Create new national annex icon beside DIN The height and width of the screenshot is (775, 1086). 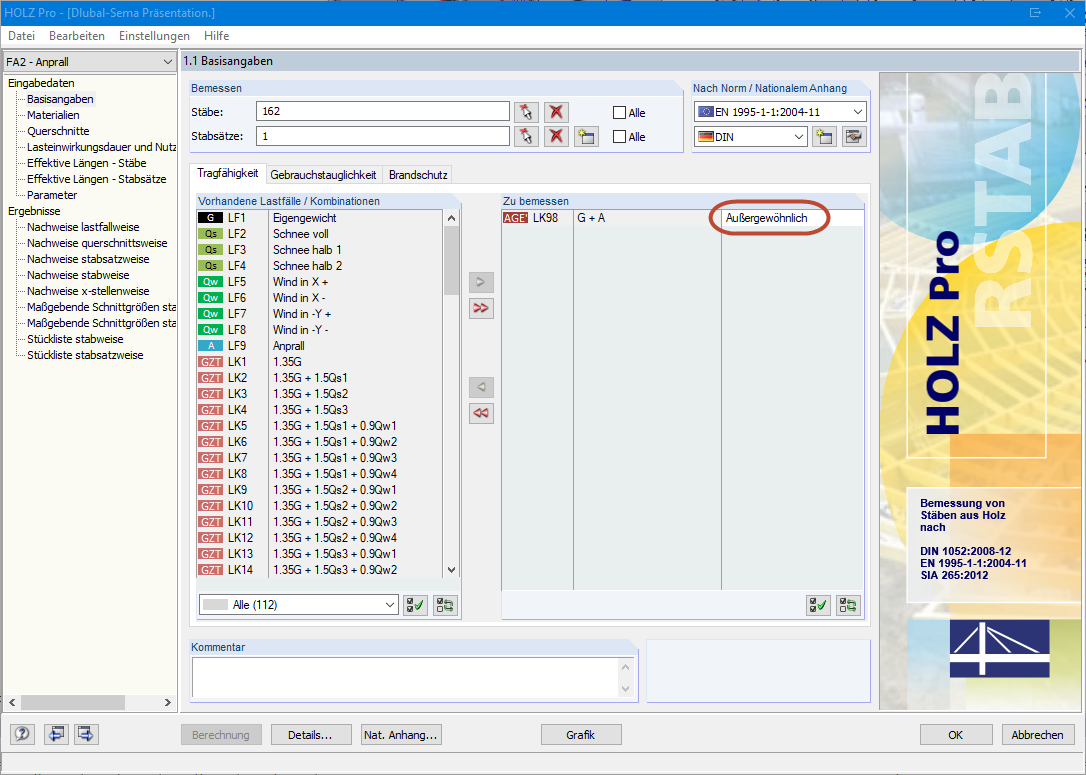tap(824, 136)
